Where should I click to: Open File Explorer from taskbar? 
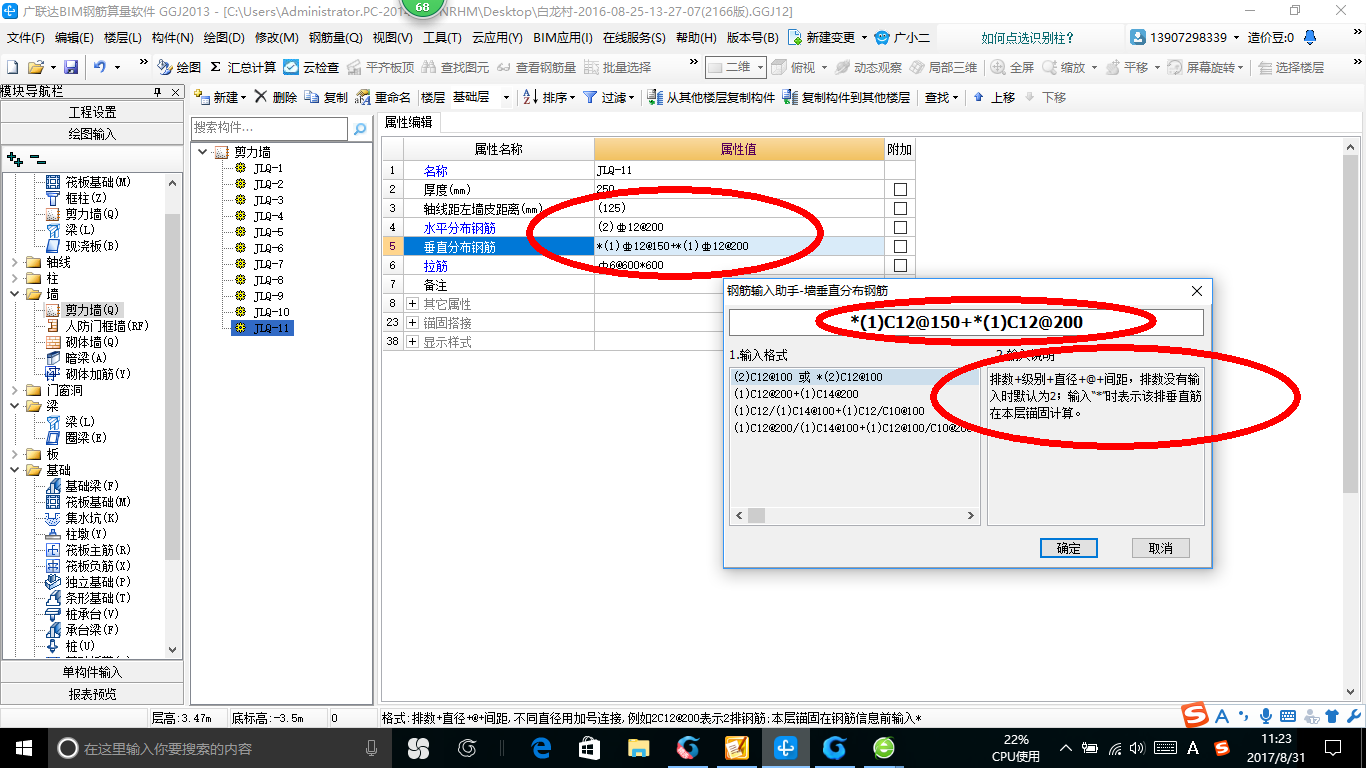639,748
